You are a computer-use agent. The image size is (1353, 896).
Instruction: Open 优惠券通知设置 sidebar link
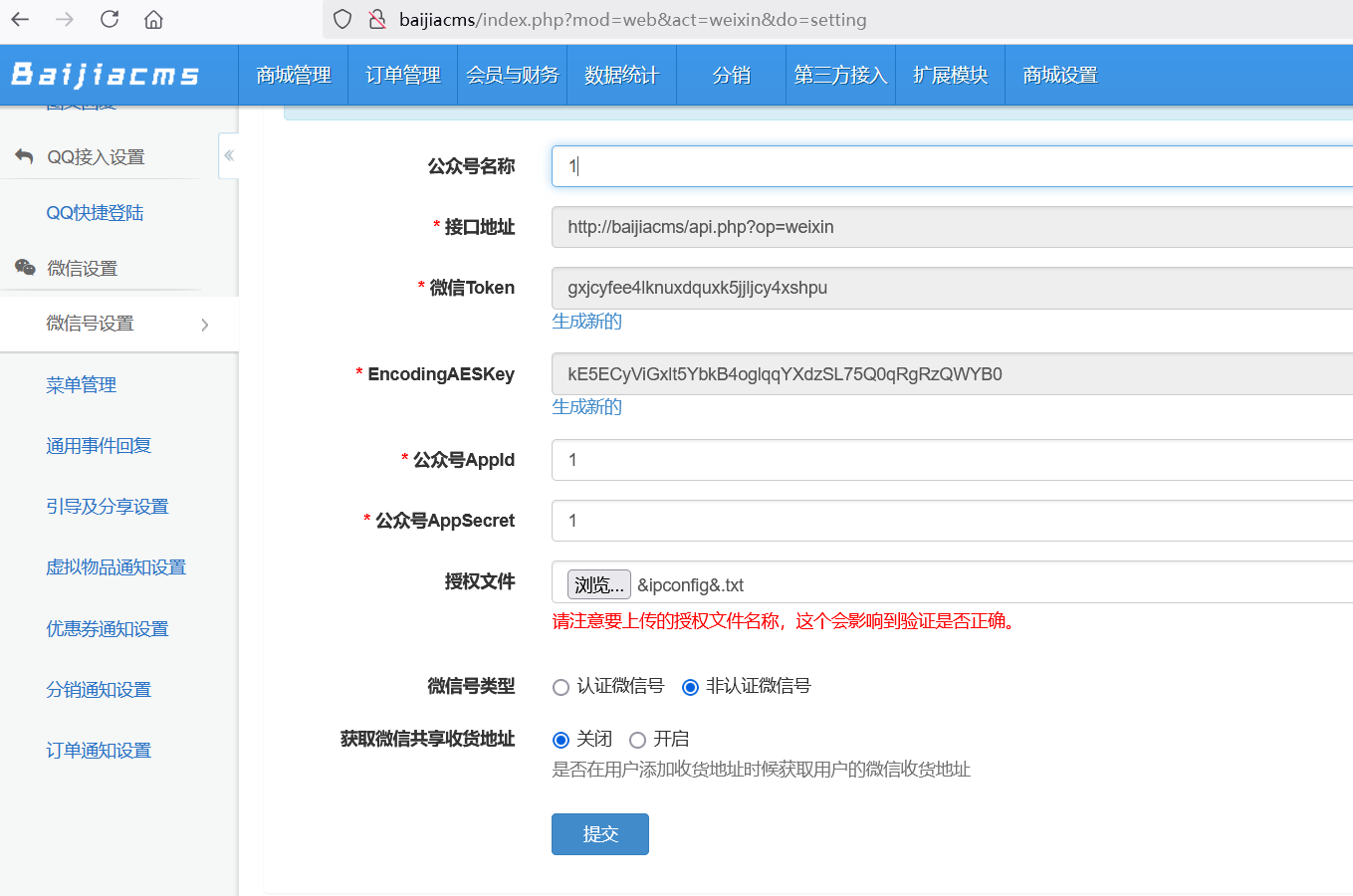click(108, 629)
